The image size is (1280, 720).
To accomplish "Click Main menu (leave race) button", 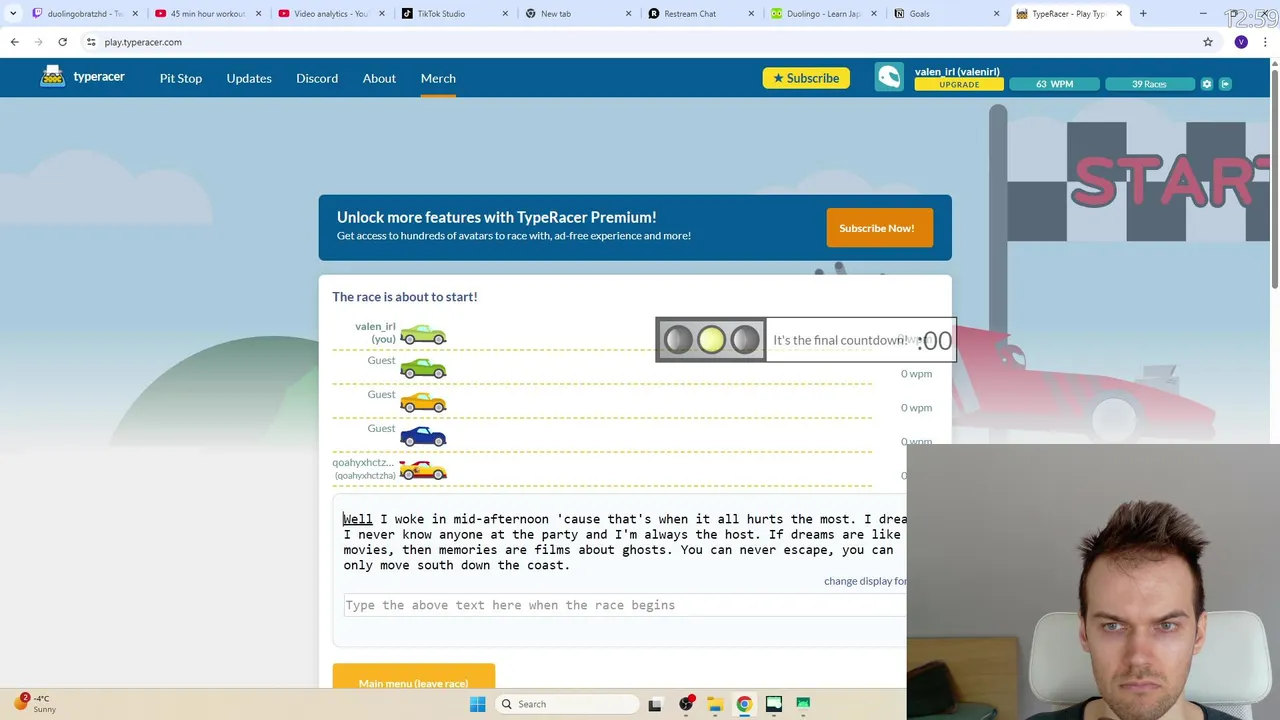I will 413,682.
